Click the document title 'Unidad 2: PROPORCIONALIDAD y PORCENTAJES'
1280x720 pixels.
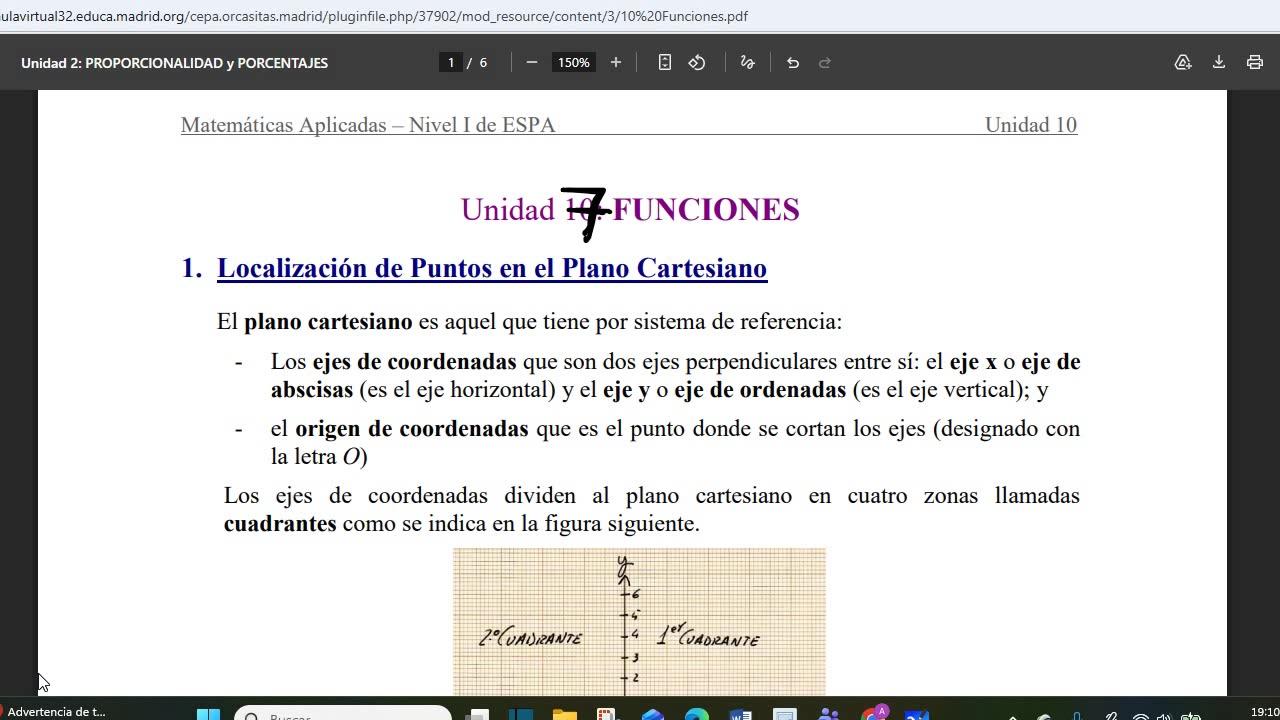[174, 63]
